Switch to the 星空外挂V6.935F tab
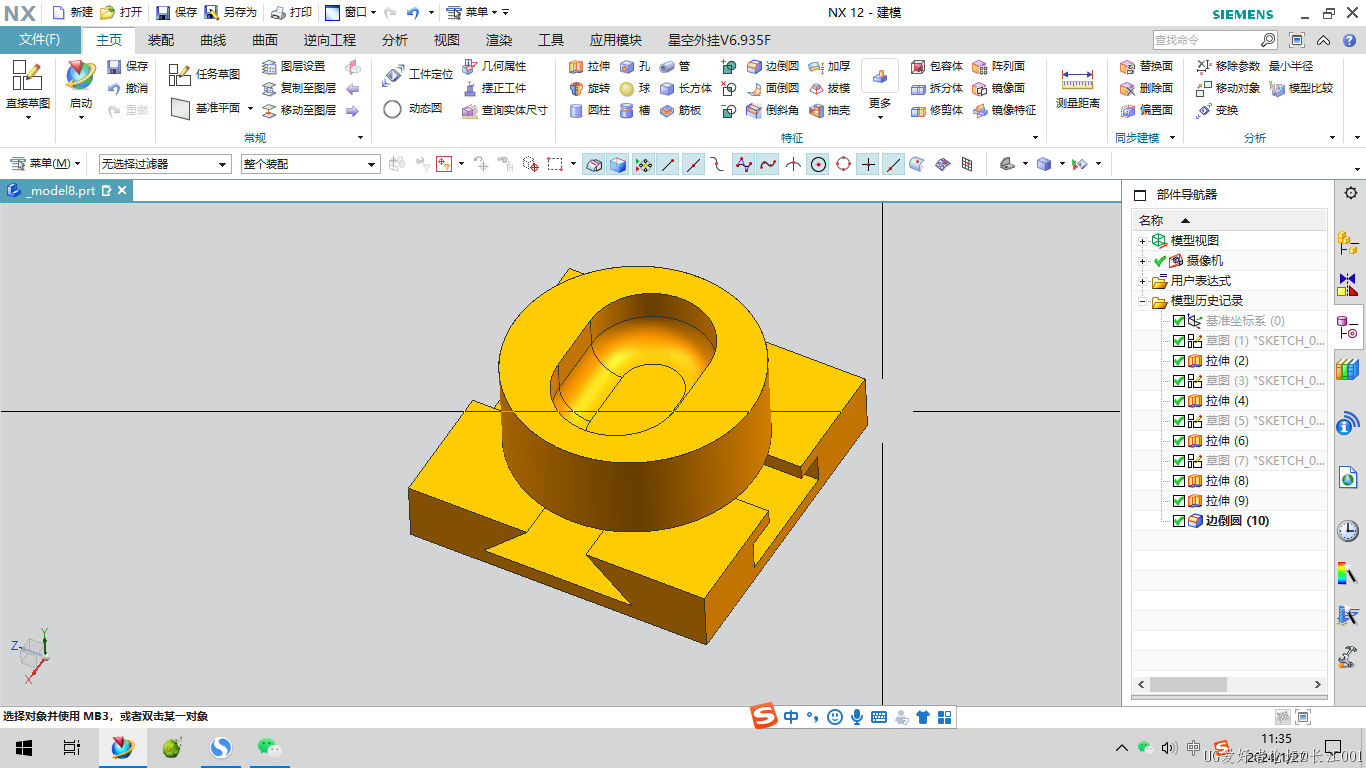This screenshot has height=768, width=1366. coord(720,40)
